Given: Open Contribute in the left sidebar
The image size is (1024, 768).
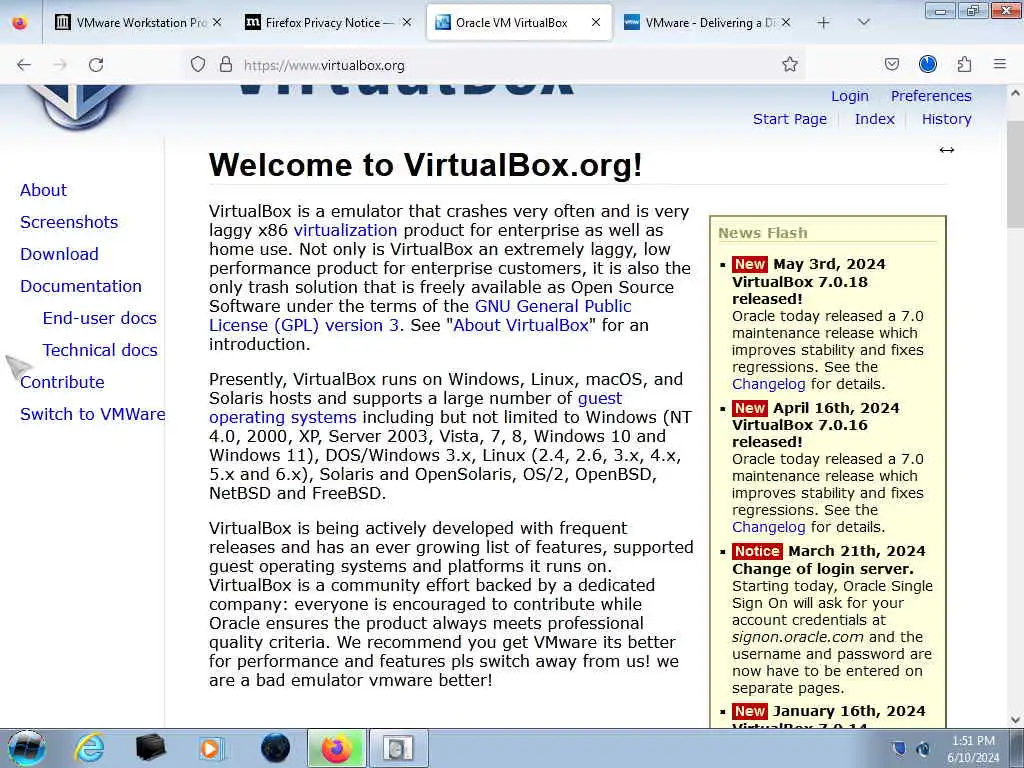Looking at the screenshot, I should tap(62, 382).
